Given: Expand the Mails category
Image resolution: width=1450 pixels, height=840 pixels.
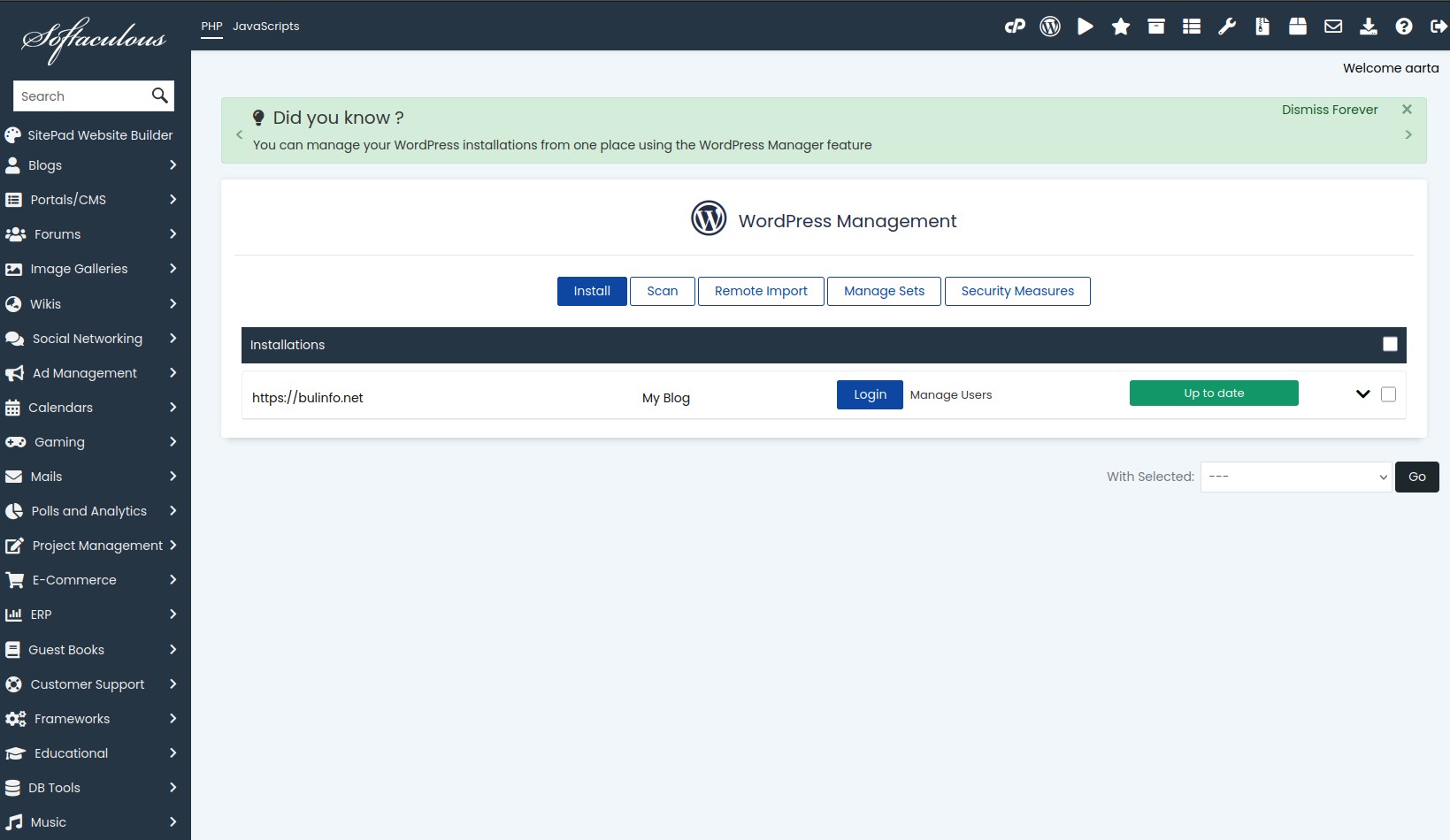Looking at the screenshot, I should point(173,477).
